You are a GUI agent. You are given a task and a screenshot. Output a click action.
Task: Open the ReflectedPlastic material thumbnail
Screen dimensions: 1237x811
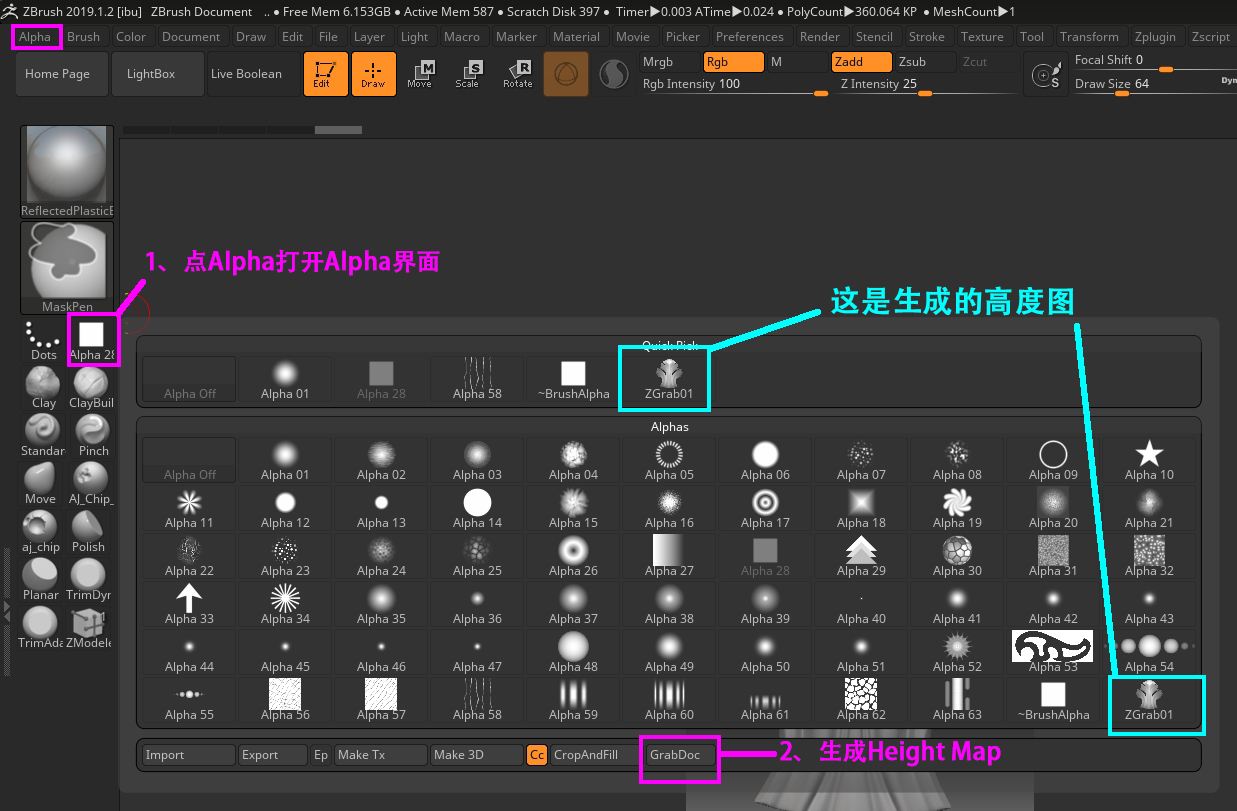click(67, 172)
